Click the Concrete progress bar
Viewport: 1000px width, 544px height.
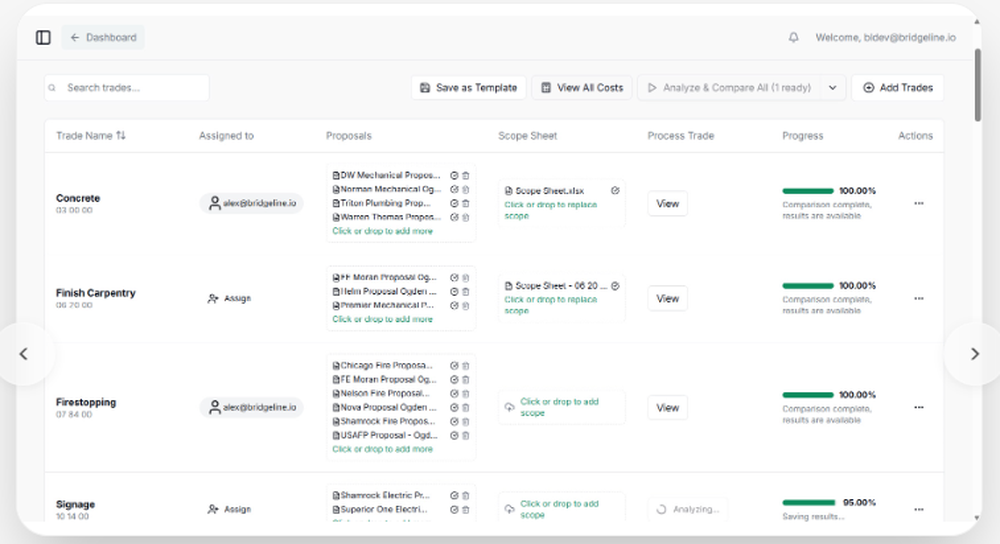tap(808, 191)
